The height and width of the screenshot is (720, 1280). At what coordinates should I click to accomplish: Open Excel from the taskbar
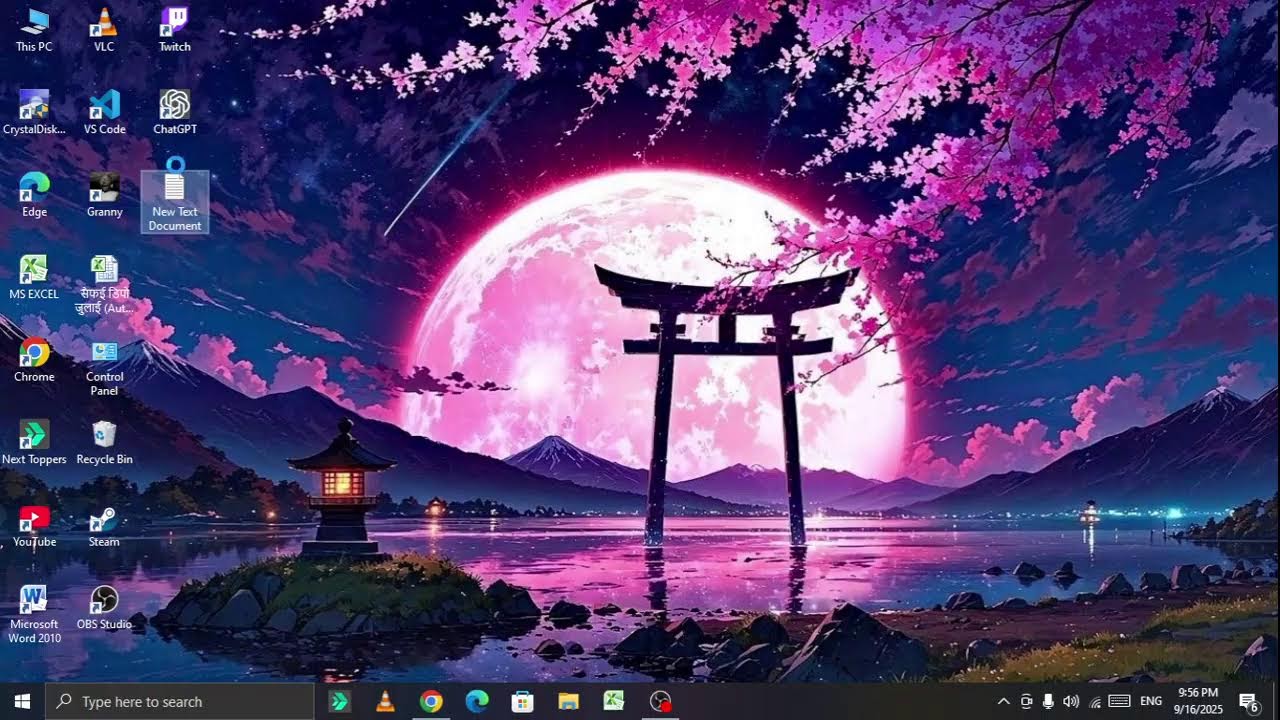coord(614,701)
